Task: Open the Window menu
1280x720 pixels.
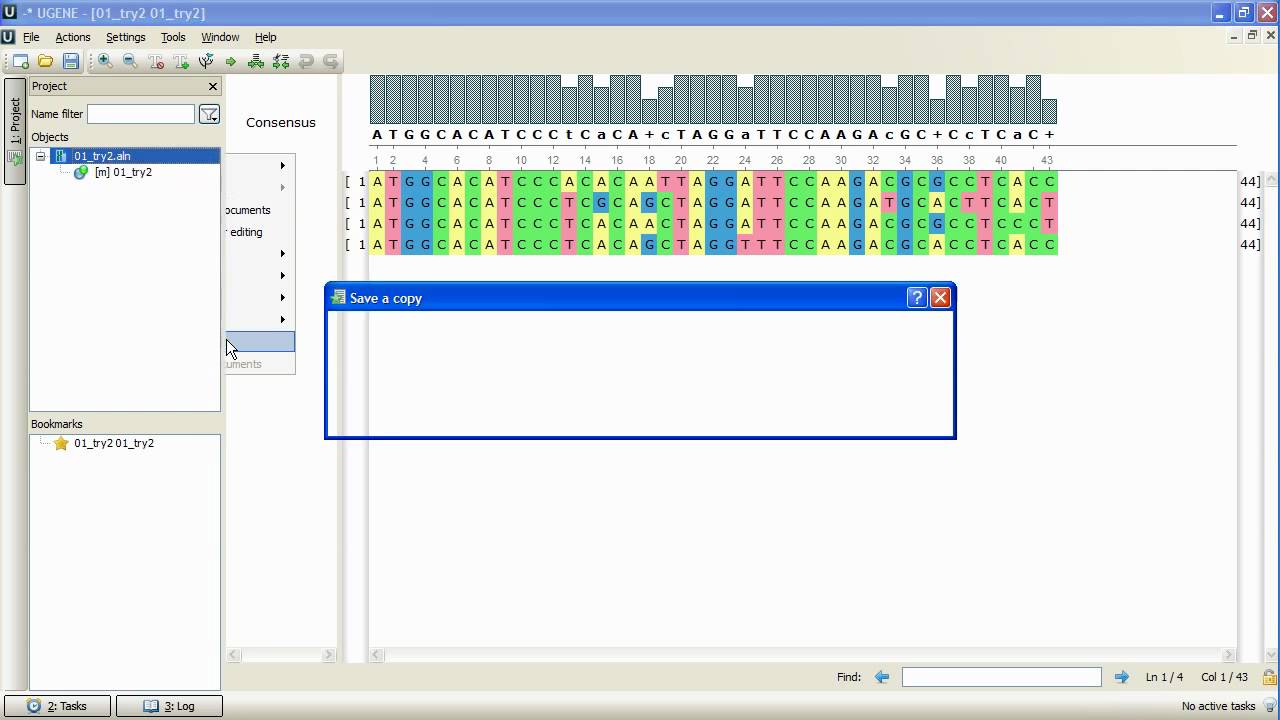Action: (x=220, y=37)
